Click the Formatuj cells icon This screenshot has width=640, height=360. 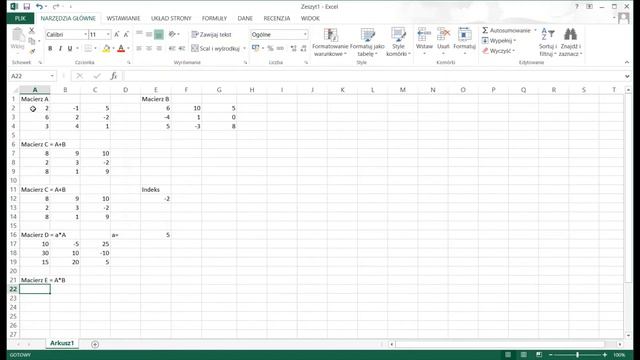click(x=464, y=34)
